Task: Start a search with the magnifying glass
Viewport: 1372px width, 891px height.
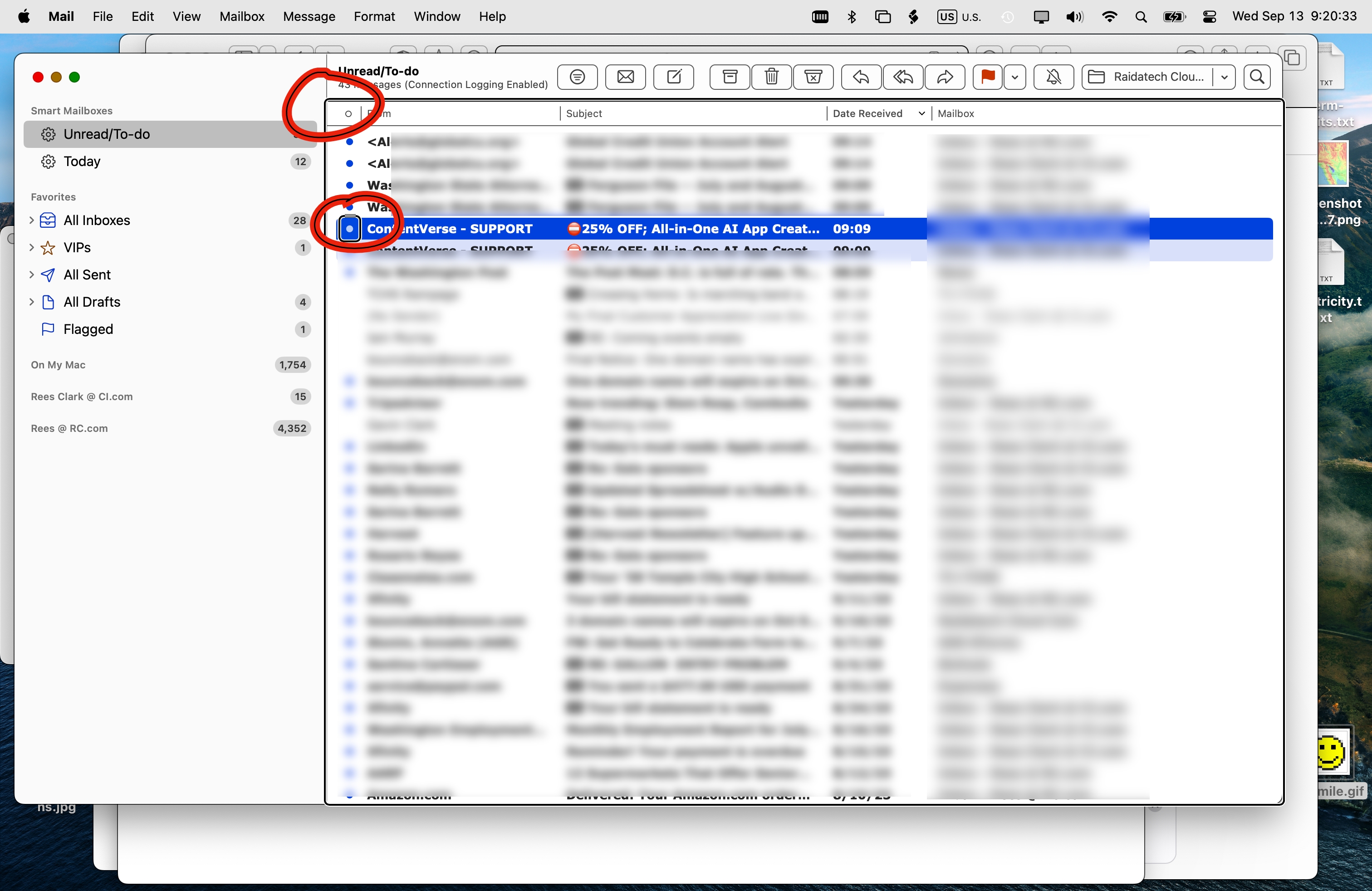Action: [x=1258, y=77]
